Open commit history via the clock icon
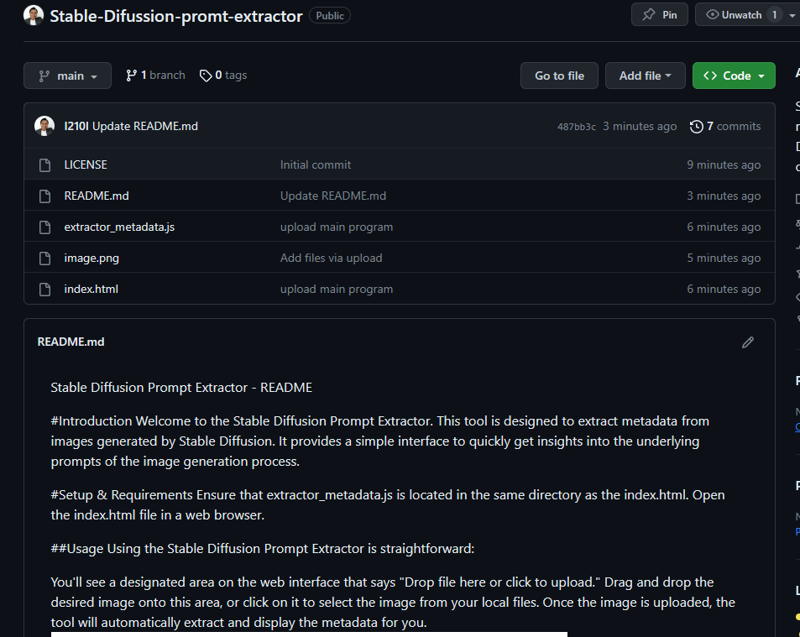The height and width of the screenshot is (637, 800). (x=696, y=126)
